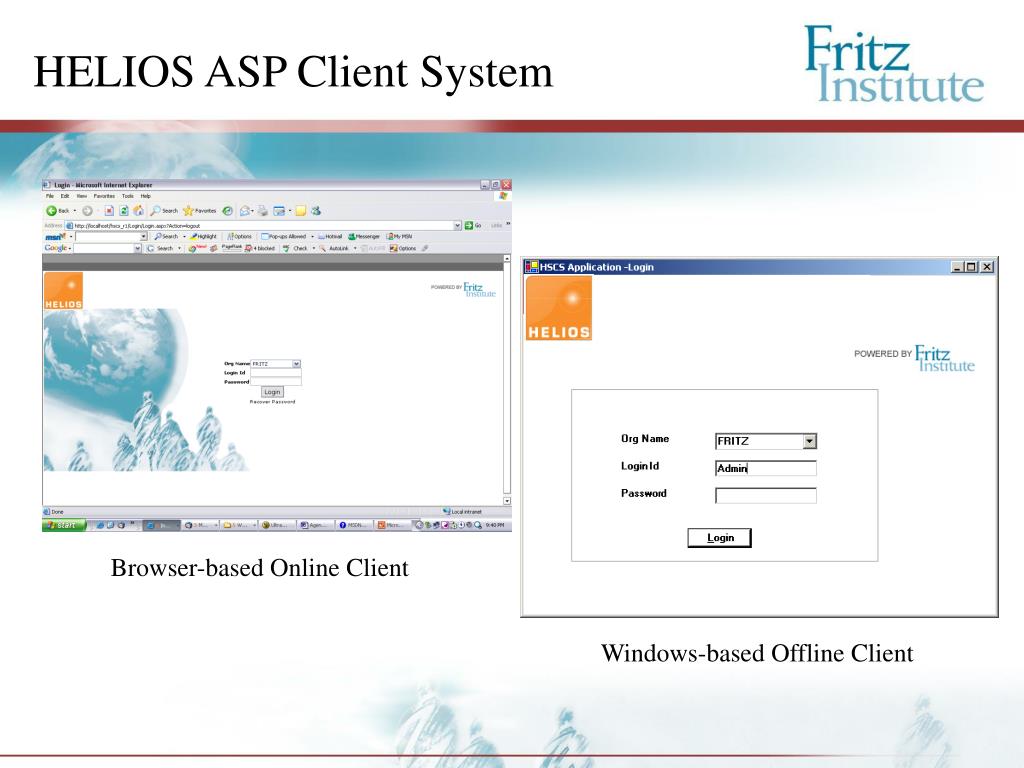The width and height of the screenshot is (1024, 768).
Task: Click the Pop-ups Allowed toggle on MSN toolbar
Action: 283,236
